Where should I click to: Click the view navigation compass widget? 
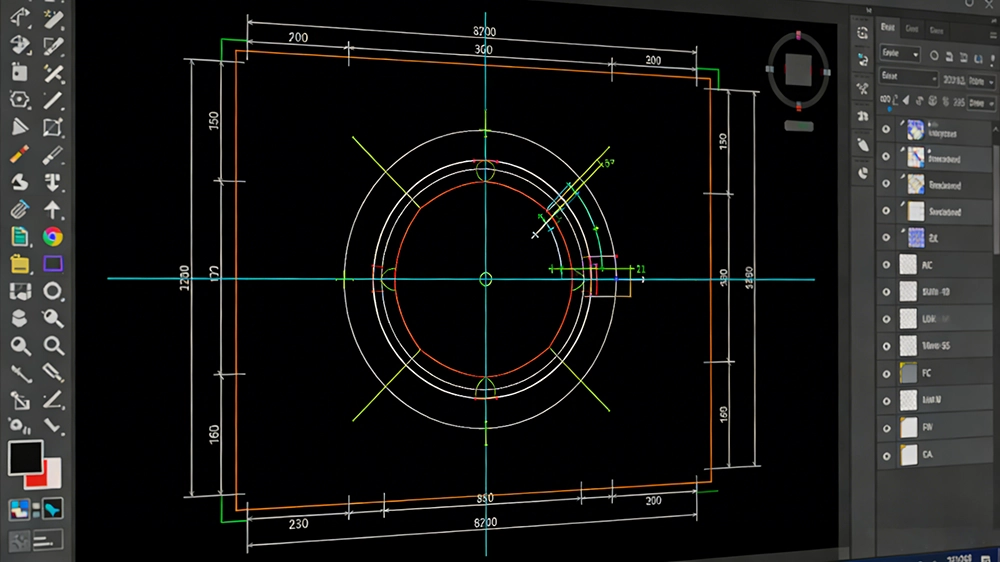pos(797,69)
